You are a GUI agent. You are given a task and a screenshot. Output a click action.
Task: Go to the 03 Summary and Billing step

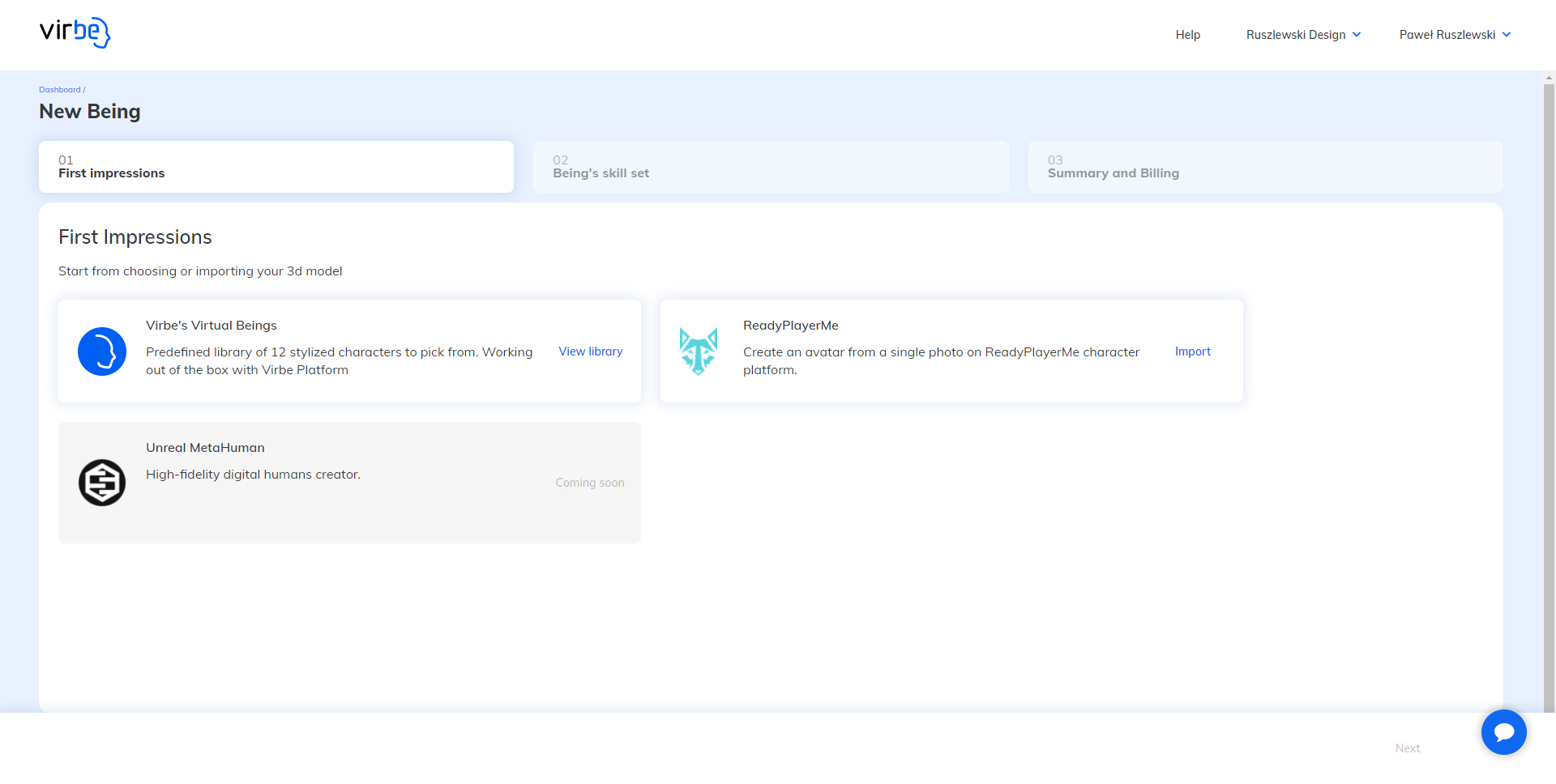[1266, 167]
